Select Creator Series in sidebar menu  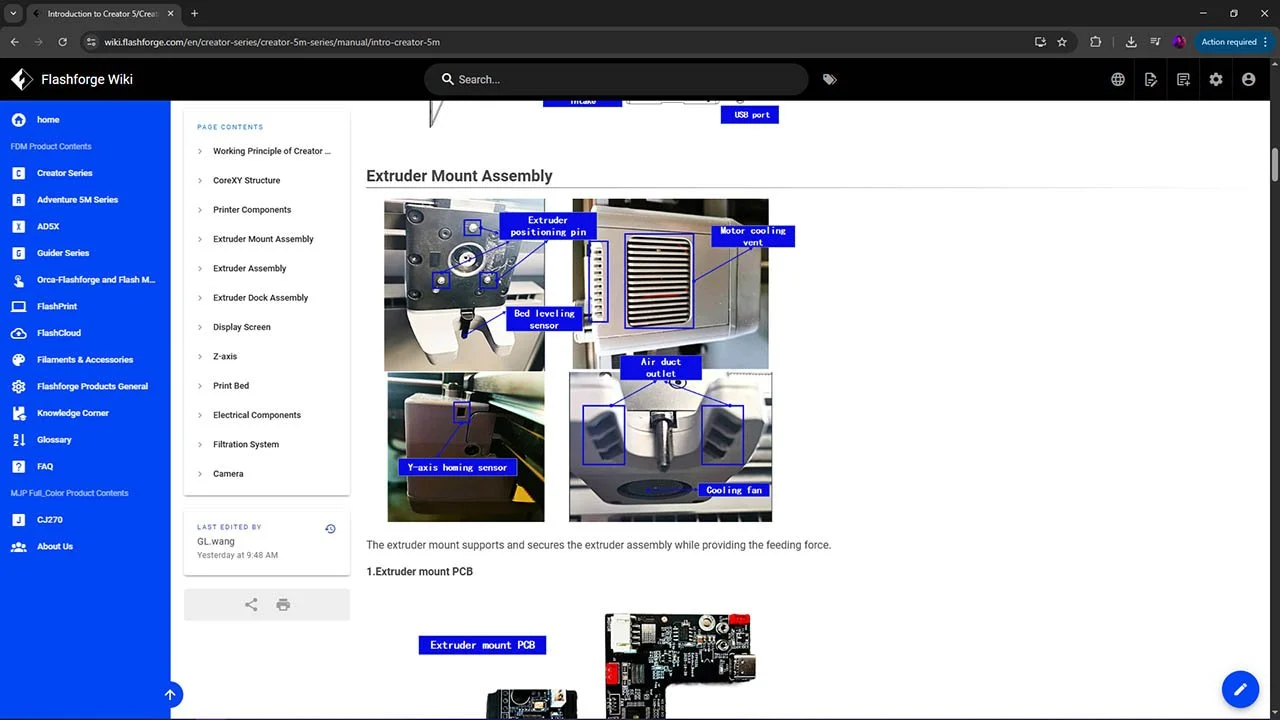[x=65, y=173]
